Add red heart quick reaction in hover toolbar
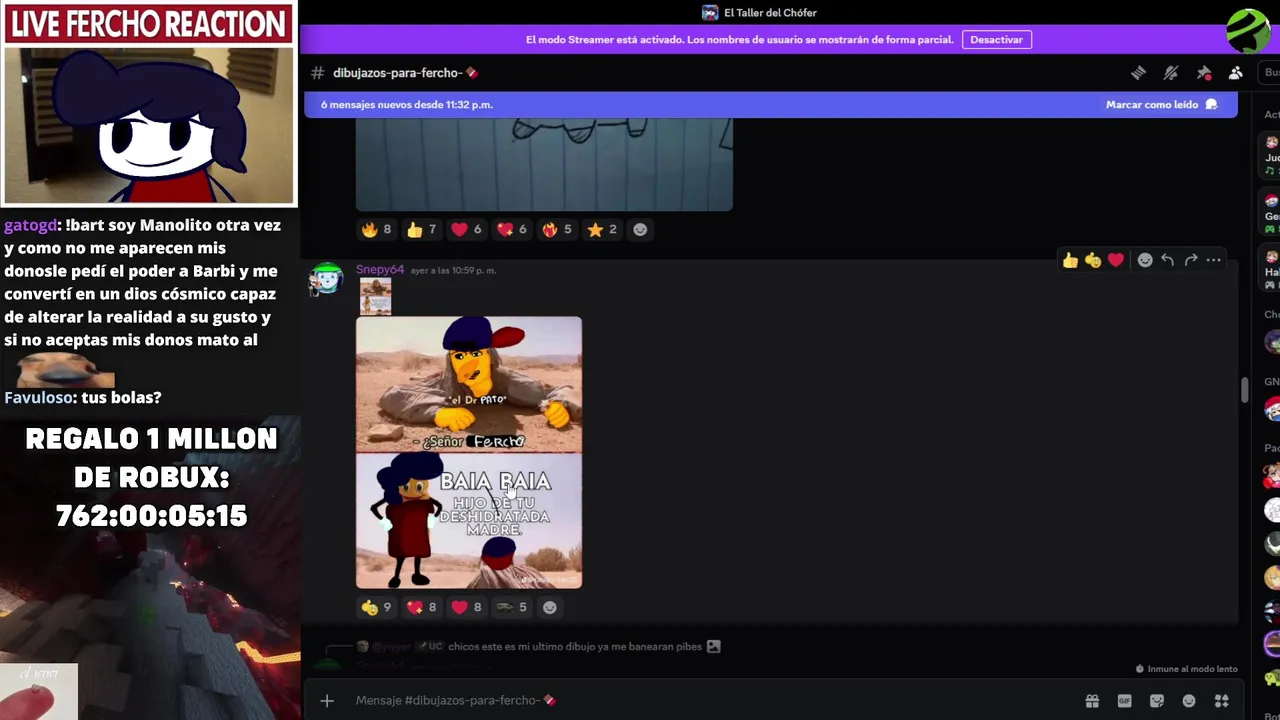 point(1116,260)
